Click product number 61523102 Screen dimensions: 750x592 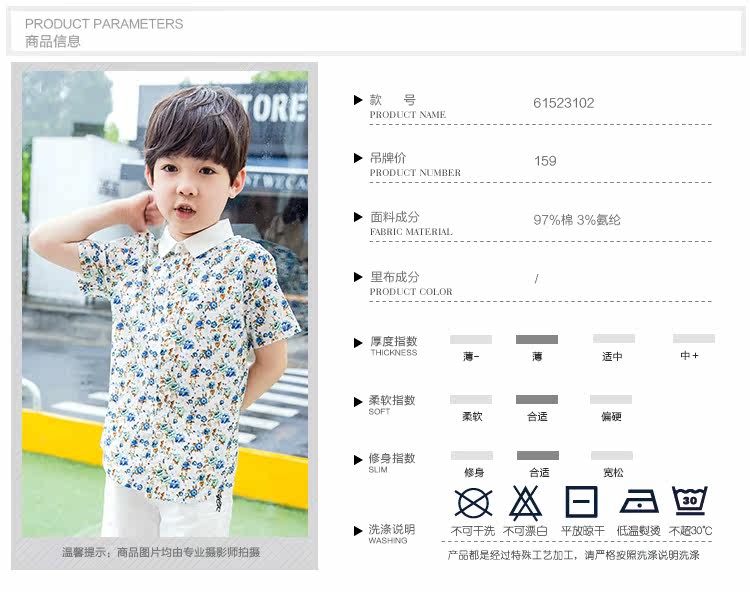pos(563,103)
